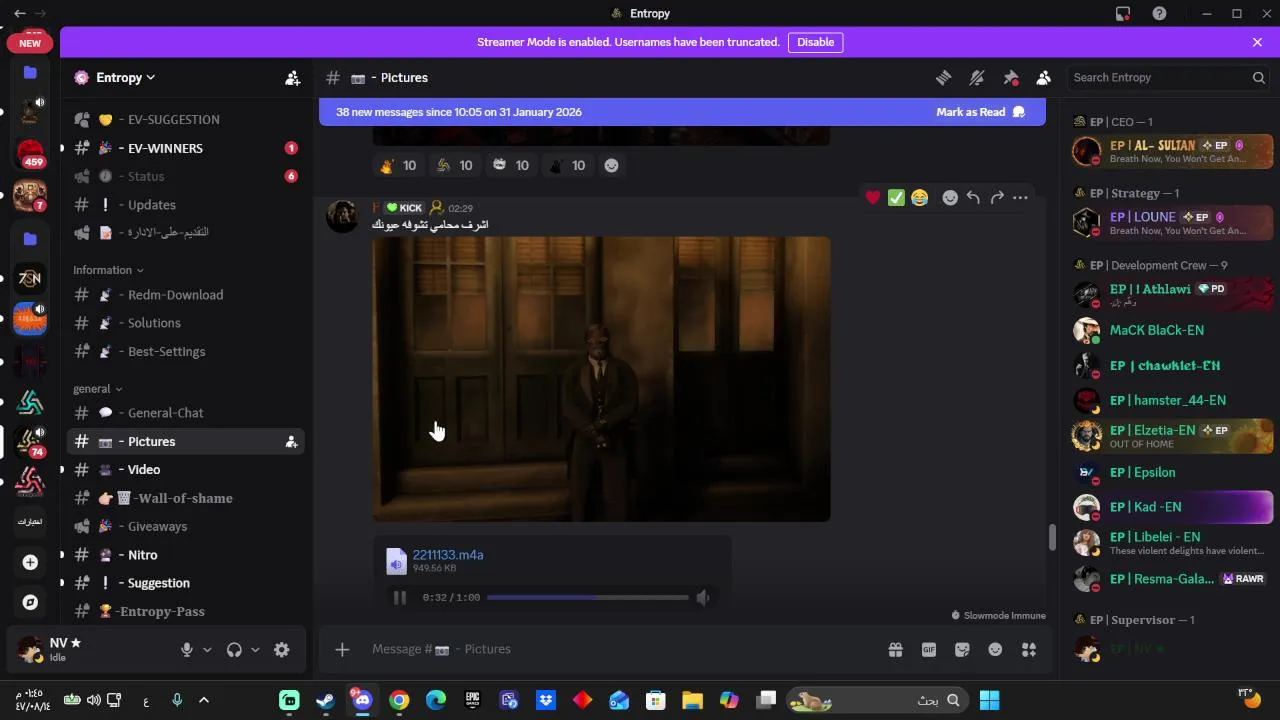Open more message options menu

tap(1020, 198)
